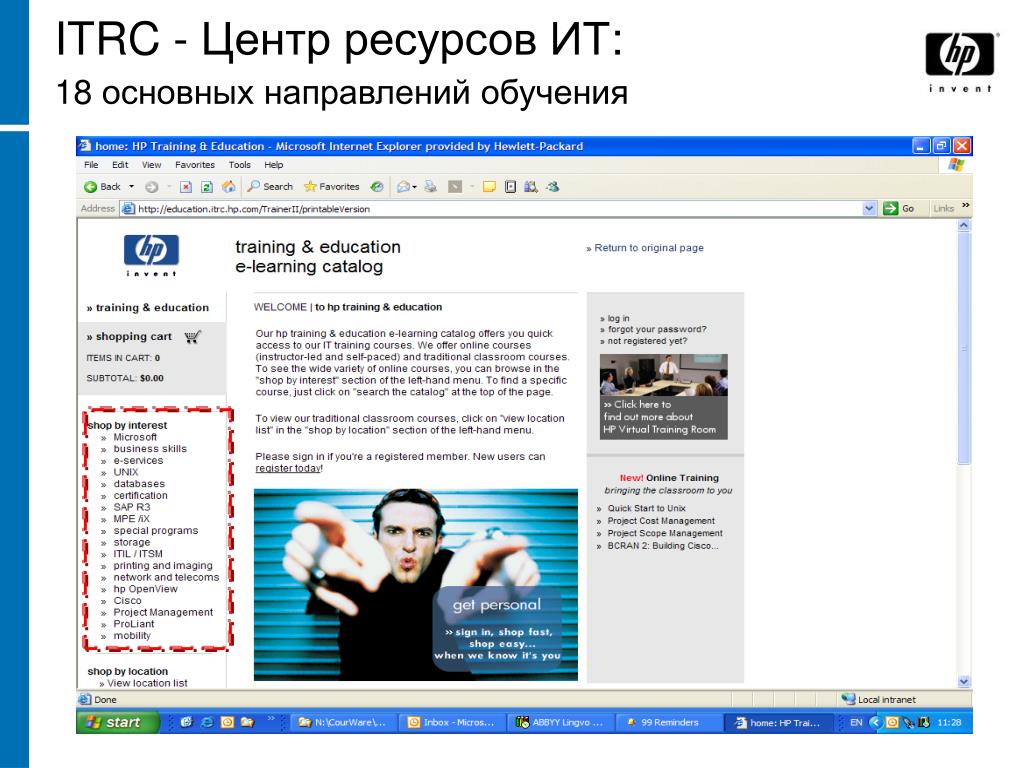Viewport: 1024px width, 768px height.
Task: Click the greyed Edit toolbar icon
Action: coord(455,187)
